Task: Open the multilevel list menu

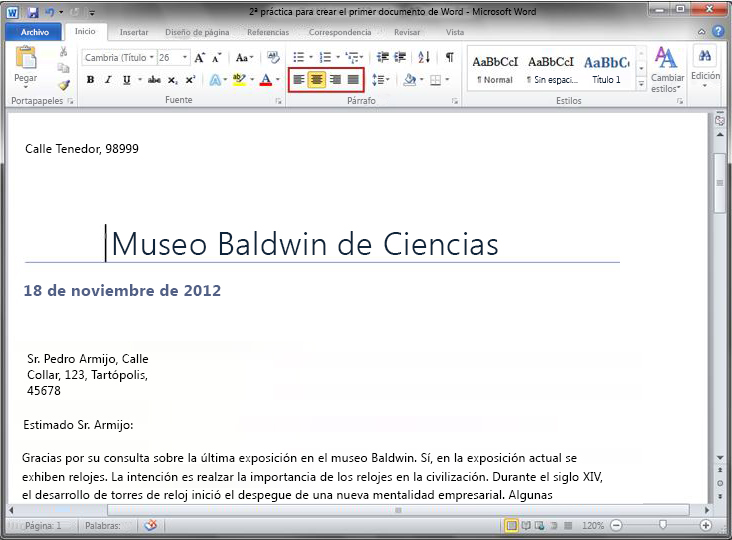Action: (354, 57)
